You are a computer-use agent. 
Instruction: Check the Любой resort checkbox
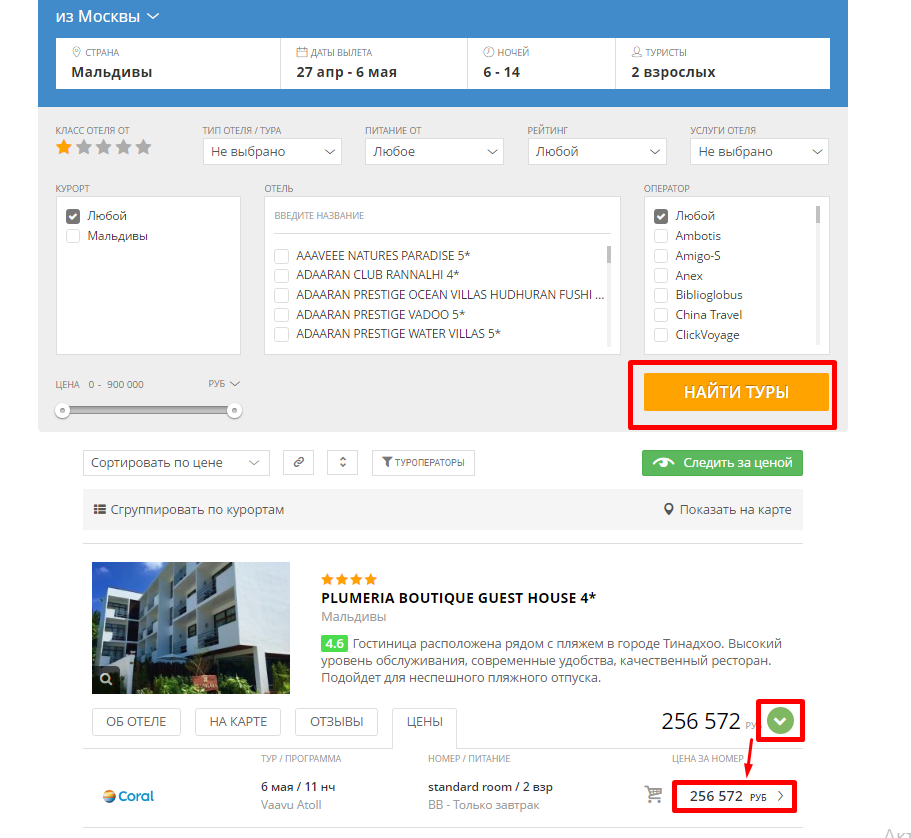[x=73, y=216]
